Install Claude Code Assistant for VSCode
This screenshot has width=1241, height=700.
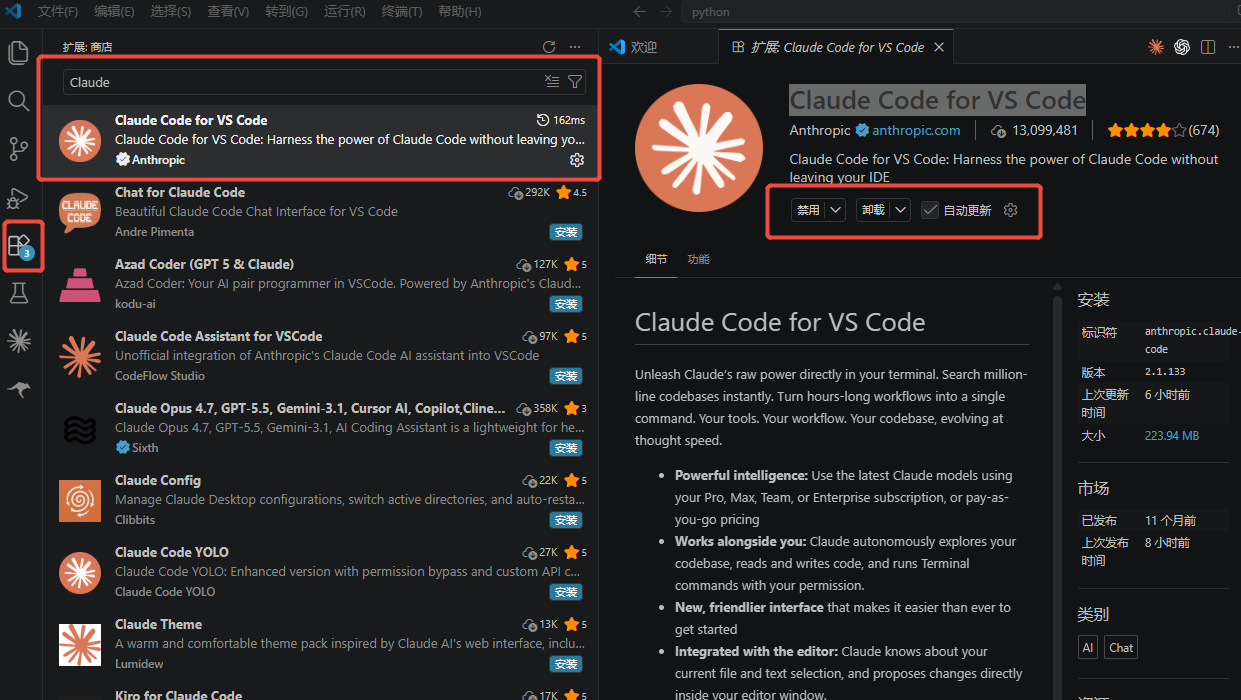click(x=566, y=376)
